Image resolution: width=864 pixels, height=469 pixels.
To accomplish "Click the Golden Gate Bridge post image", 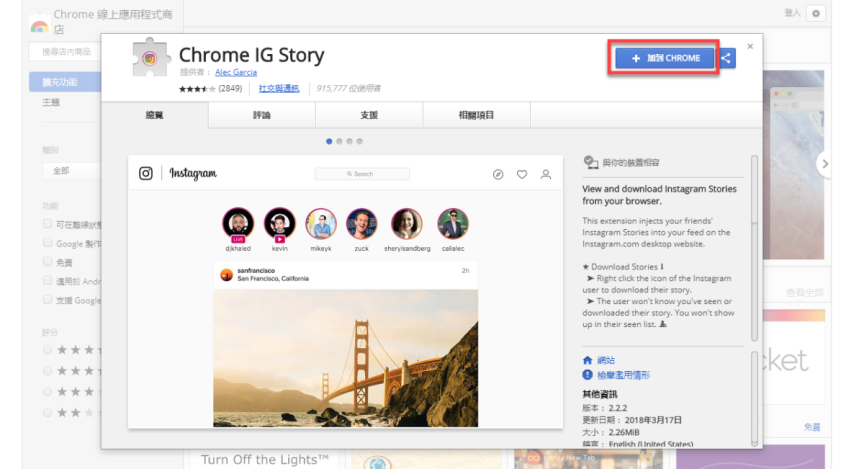I will pos(345,358).
